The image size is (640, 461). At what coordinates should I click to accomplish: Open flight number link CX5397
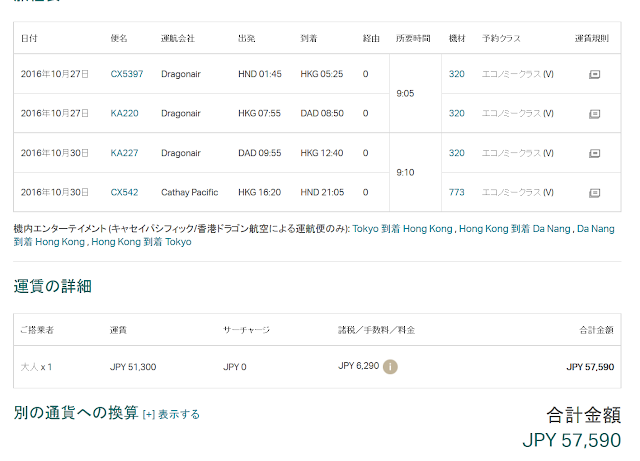127,74
